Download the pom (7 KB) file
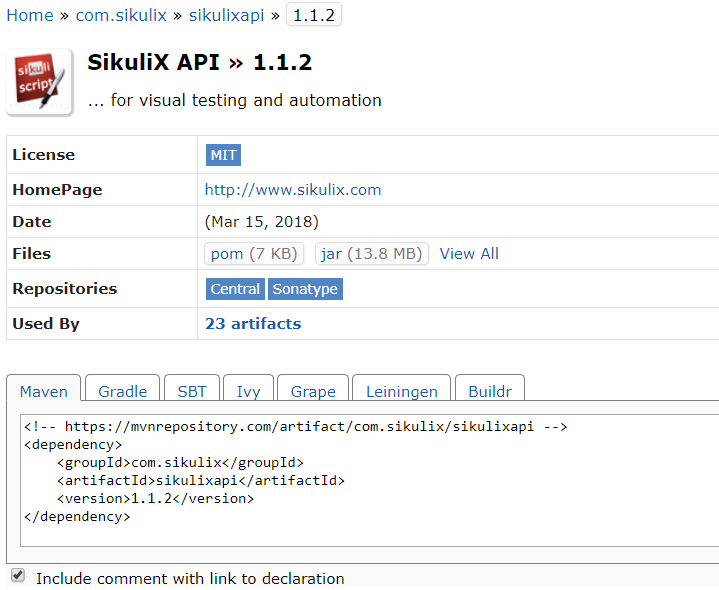The width and height of the screenshot is (719, 590). pyautogui.click(x=254, y=254)
